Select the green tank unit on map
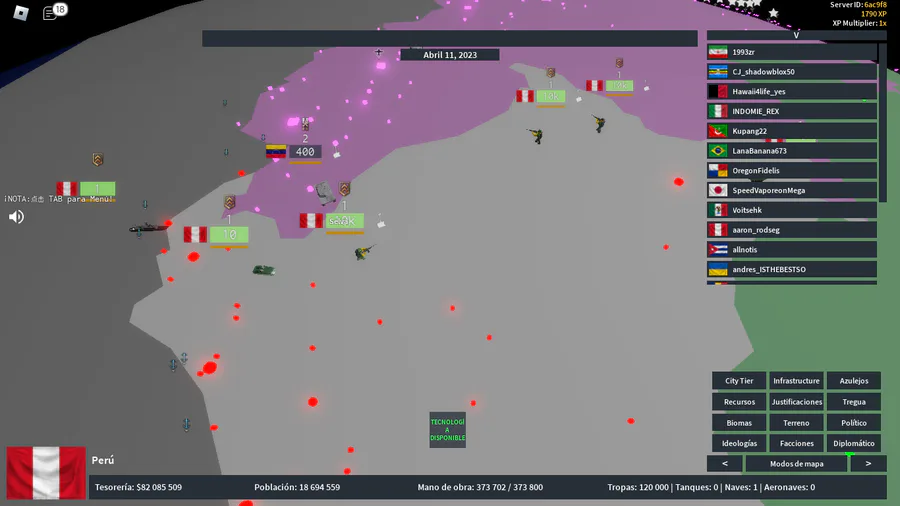 (x=263, y=270)
